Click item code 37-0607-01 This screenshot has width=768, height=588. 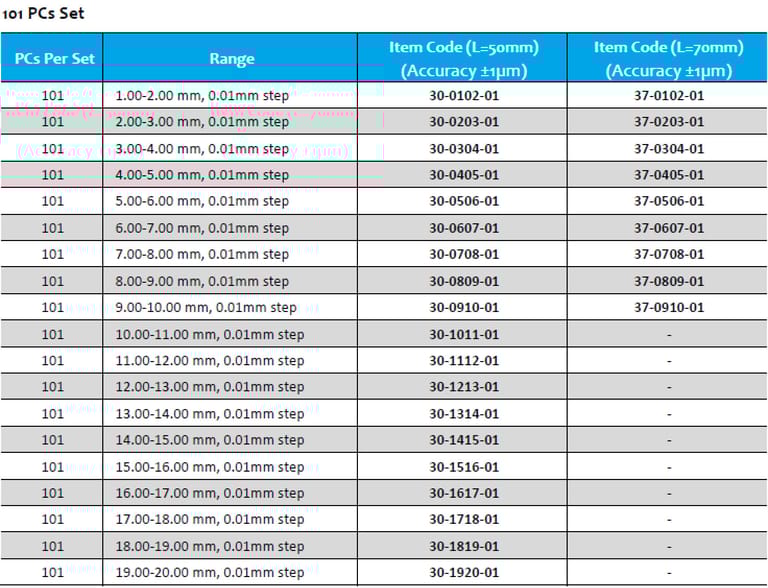tap(668, 228)
